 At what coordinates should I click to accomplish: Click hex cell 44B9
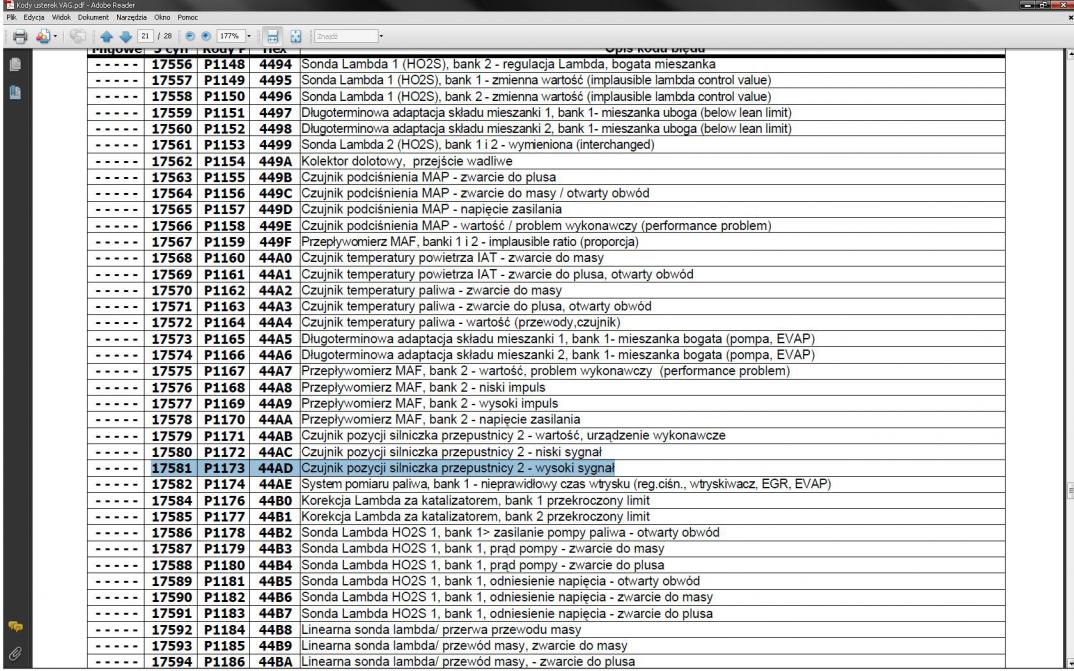(275, 645)
